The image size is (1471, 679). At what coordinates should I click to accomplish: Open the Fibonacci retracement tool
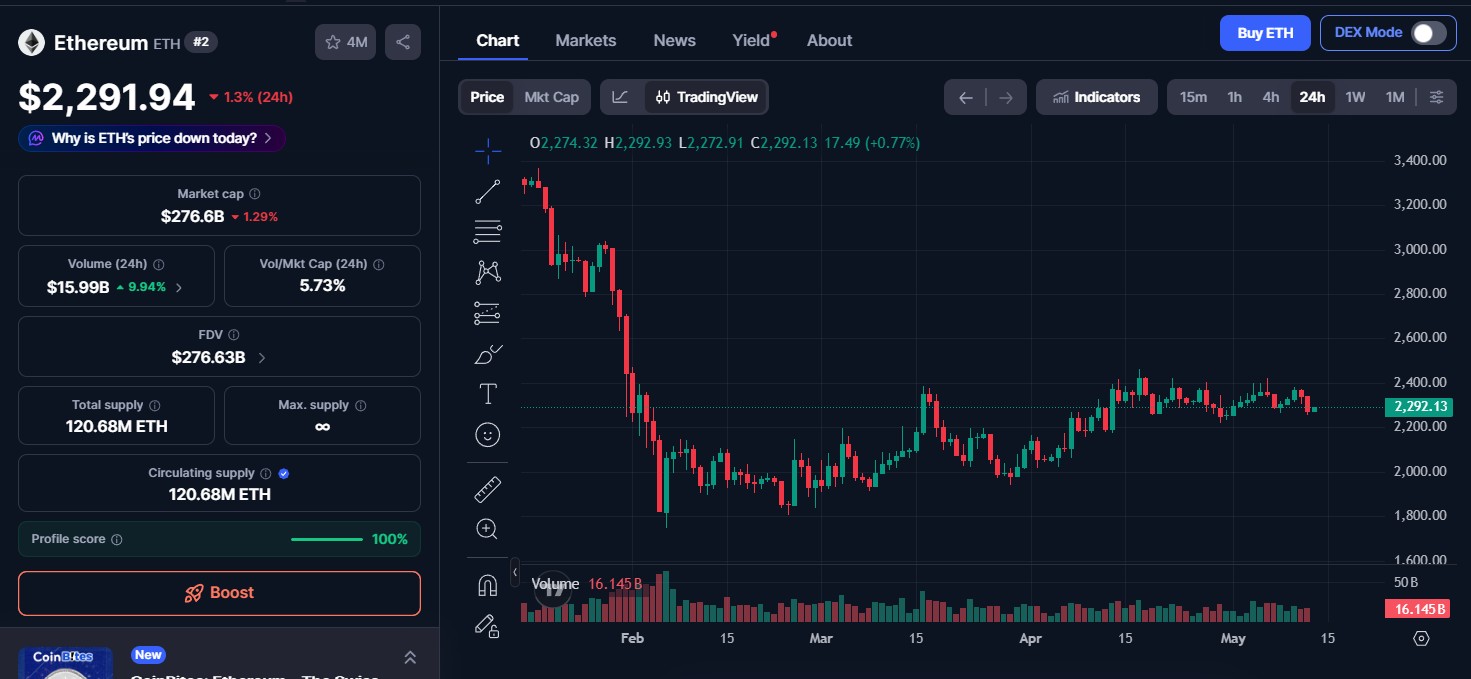click(488, 232)
